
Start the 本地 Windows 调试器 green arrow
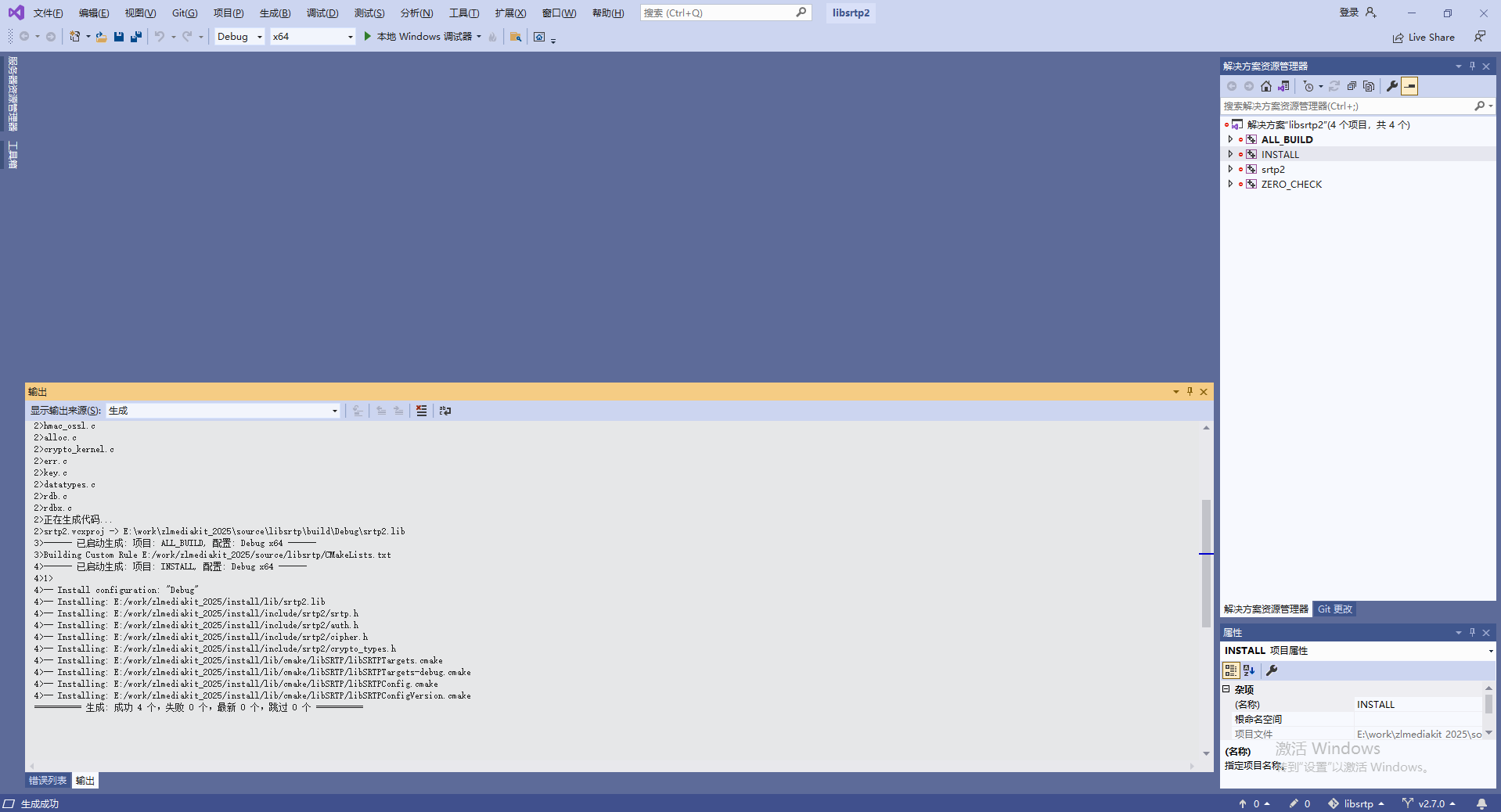[x=366, y=37]
